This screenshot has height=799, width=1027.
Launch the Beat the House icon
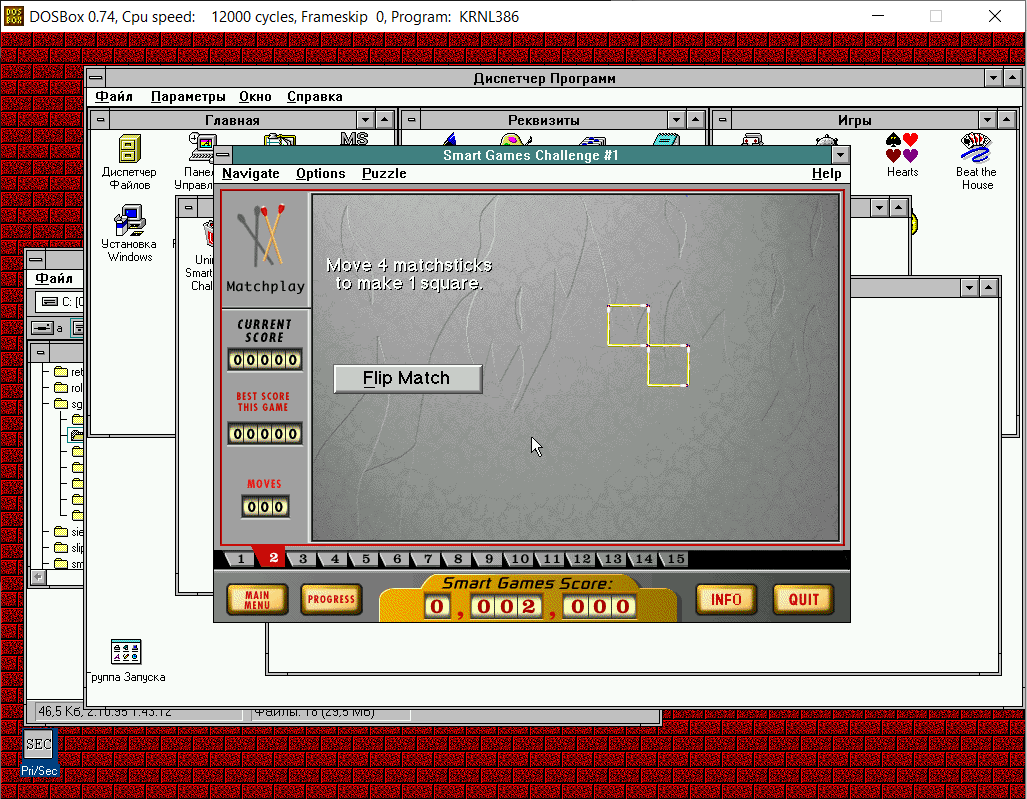tap(975, 150)
